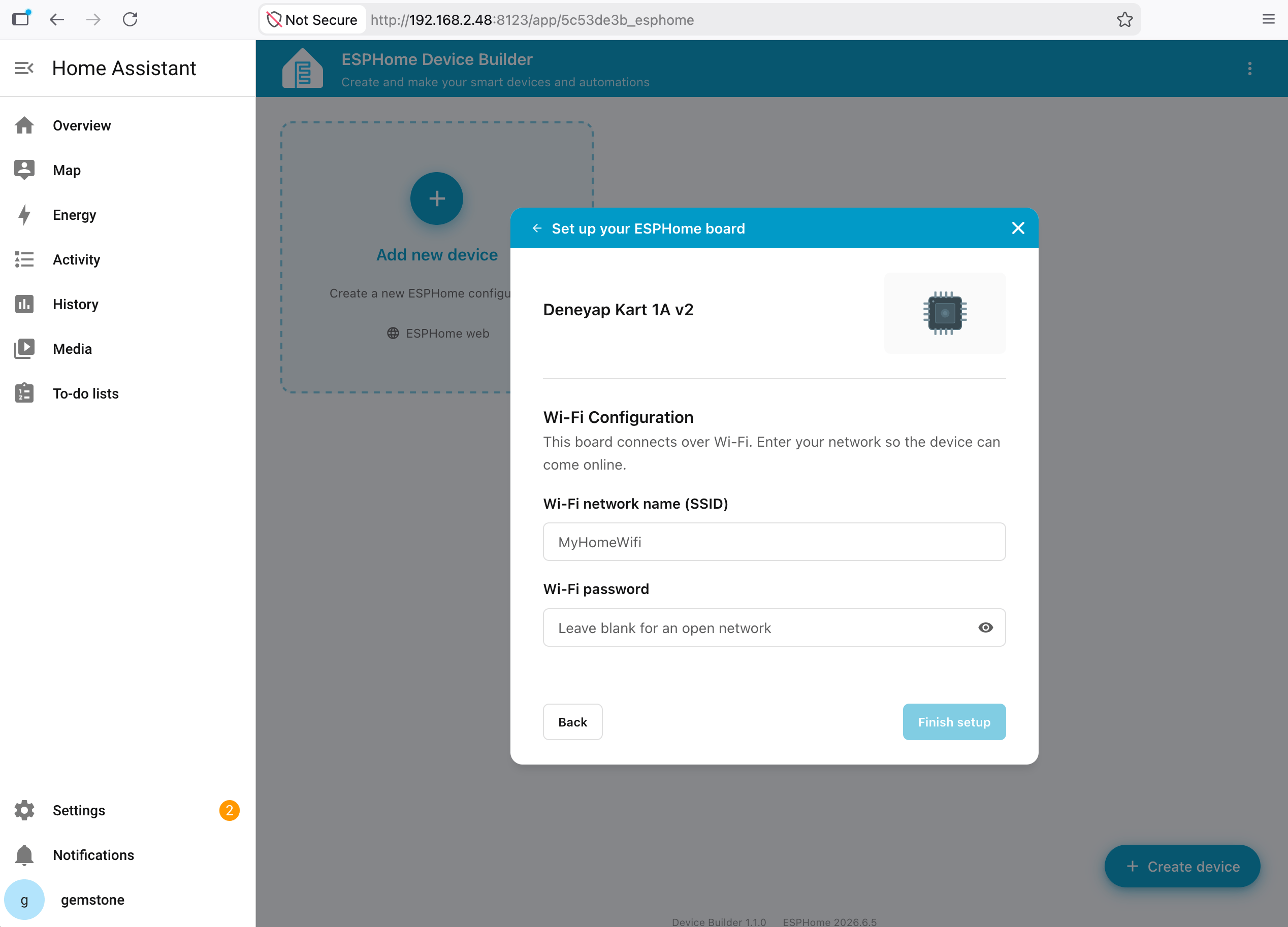Screen dimensions: 1288x927
Task: Click the ESPHome 2026.6.5 version text
Action: 830,921
